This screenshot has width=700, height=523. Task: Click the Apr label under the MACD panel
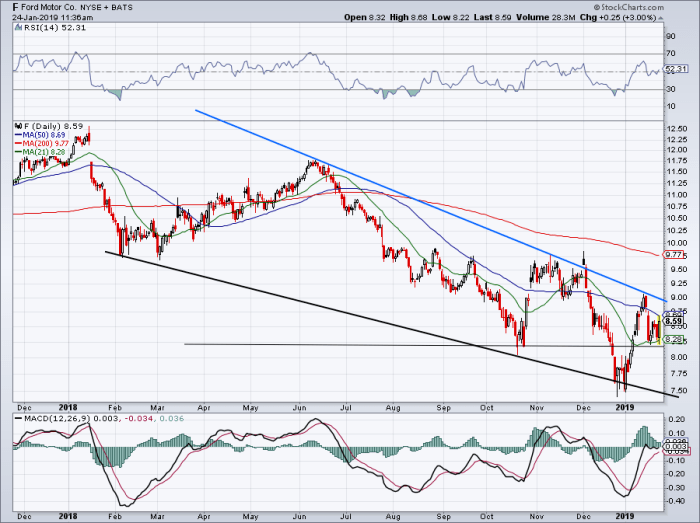pyautogui.click(x=204, y=516)
